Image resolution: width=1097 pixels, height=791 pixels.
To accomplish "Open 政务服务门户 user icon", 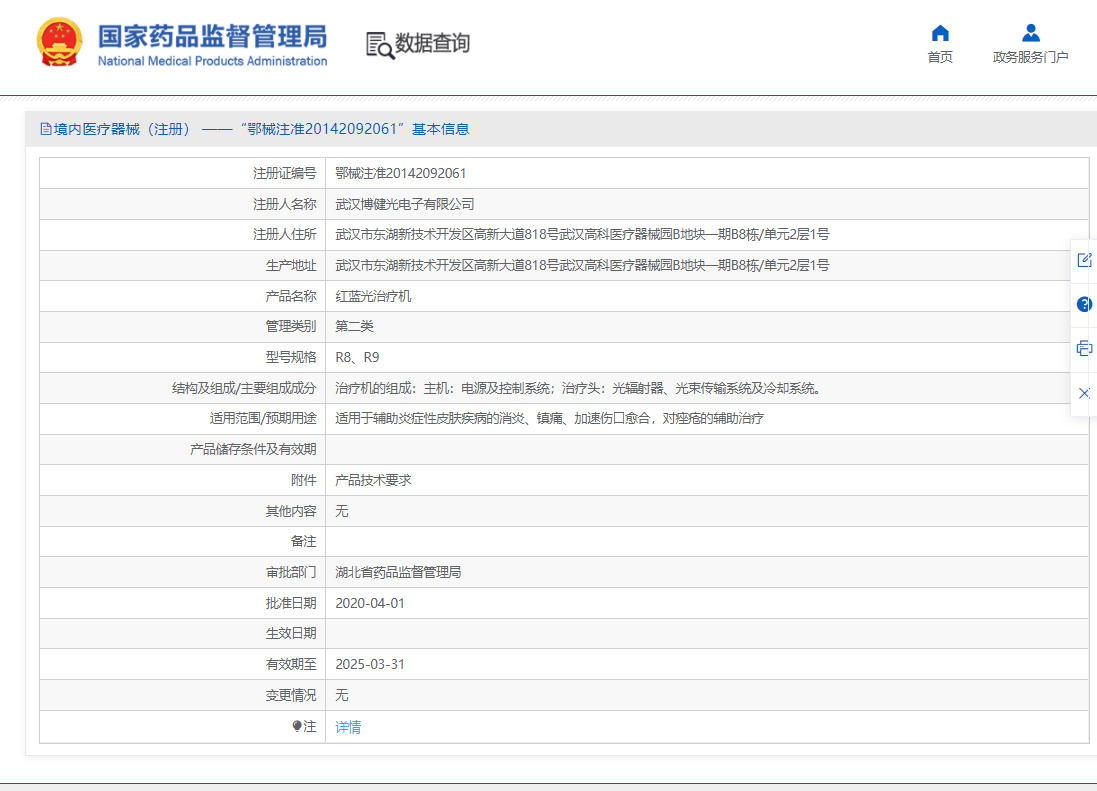I will click(x=1031, y=33).
